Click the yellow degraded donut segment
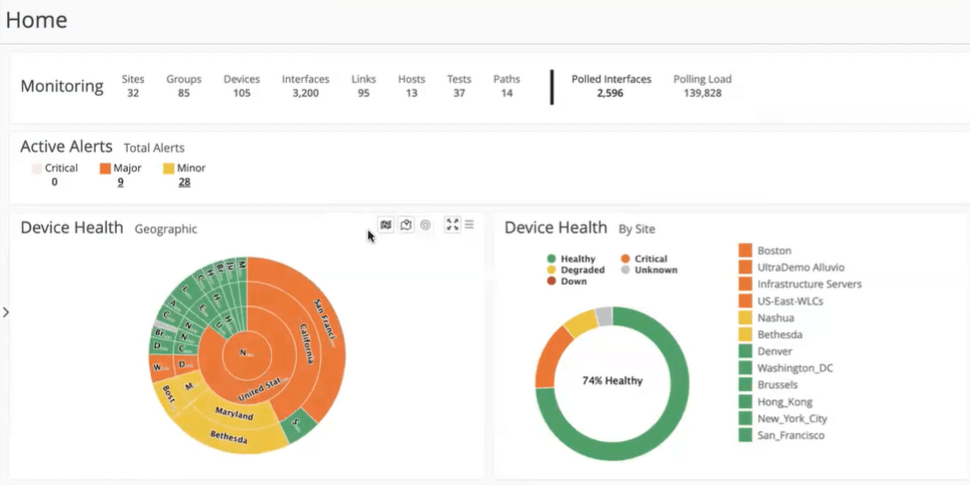 pyautogui.click(x=580, y=324)
